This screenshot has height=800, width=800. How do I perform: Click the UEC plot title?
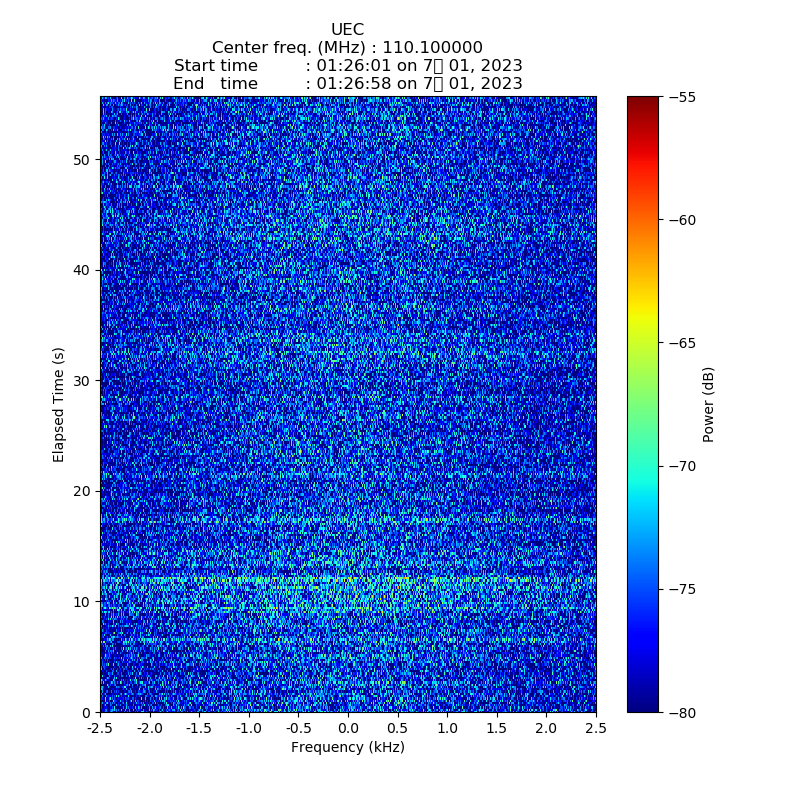coord(347,30)
